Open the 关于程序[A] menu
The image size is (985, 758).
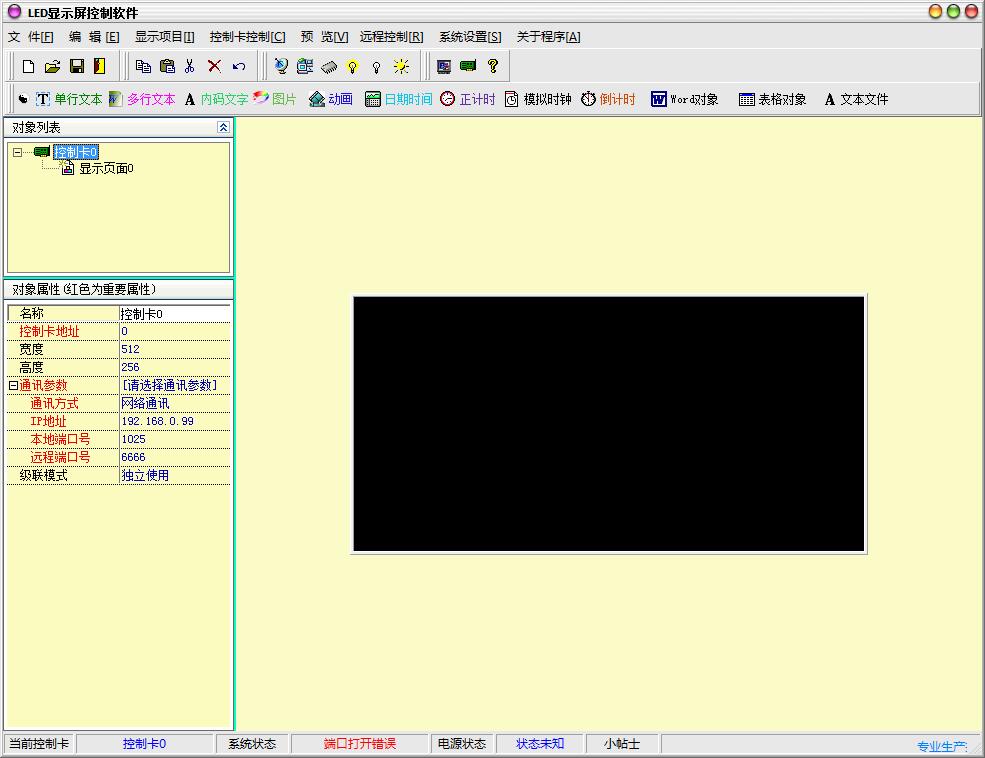point(548,37)
